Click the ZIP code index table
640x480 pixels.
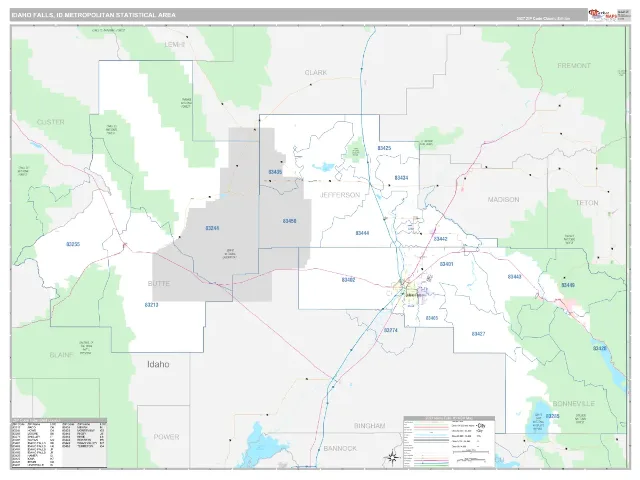59,443
